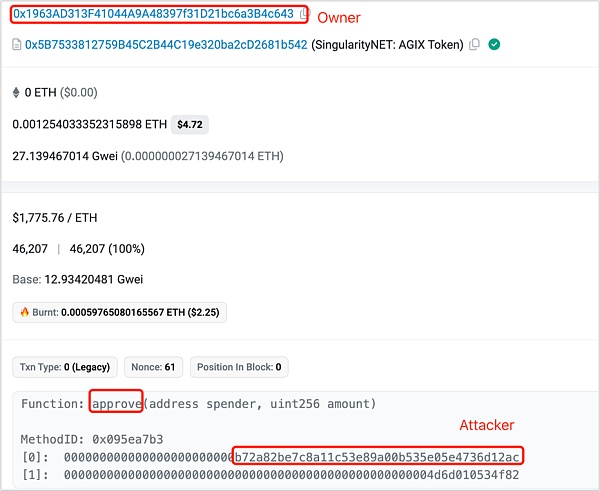Click the SingularityNET: AGIX Token label
Image resolution: width=600 pixels, height=491 pixels.
(x=387, y=45)
